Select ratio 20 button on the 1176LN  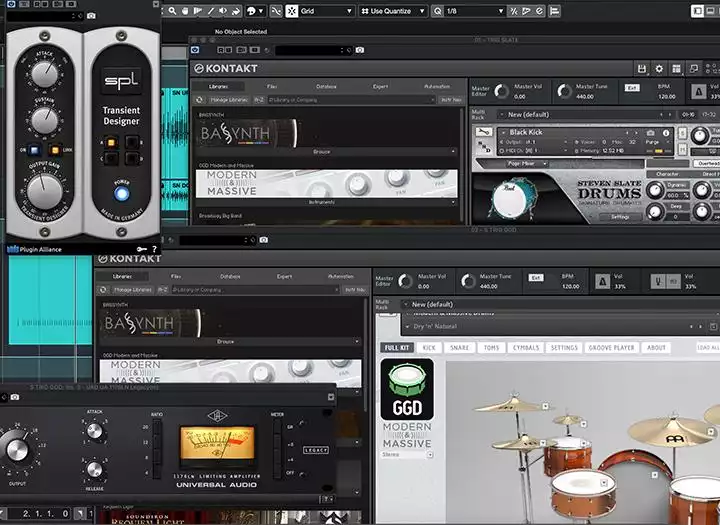pos(157,427)
